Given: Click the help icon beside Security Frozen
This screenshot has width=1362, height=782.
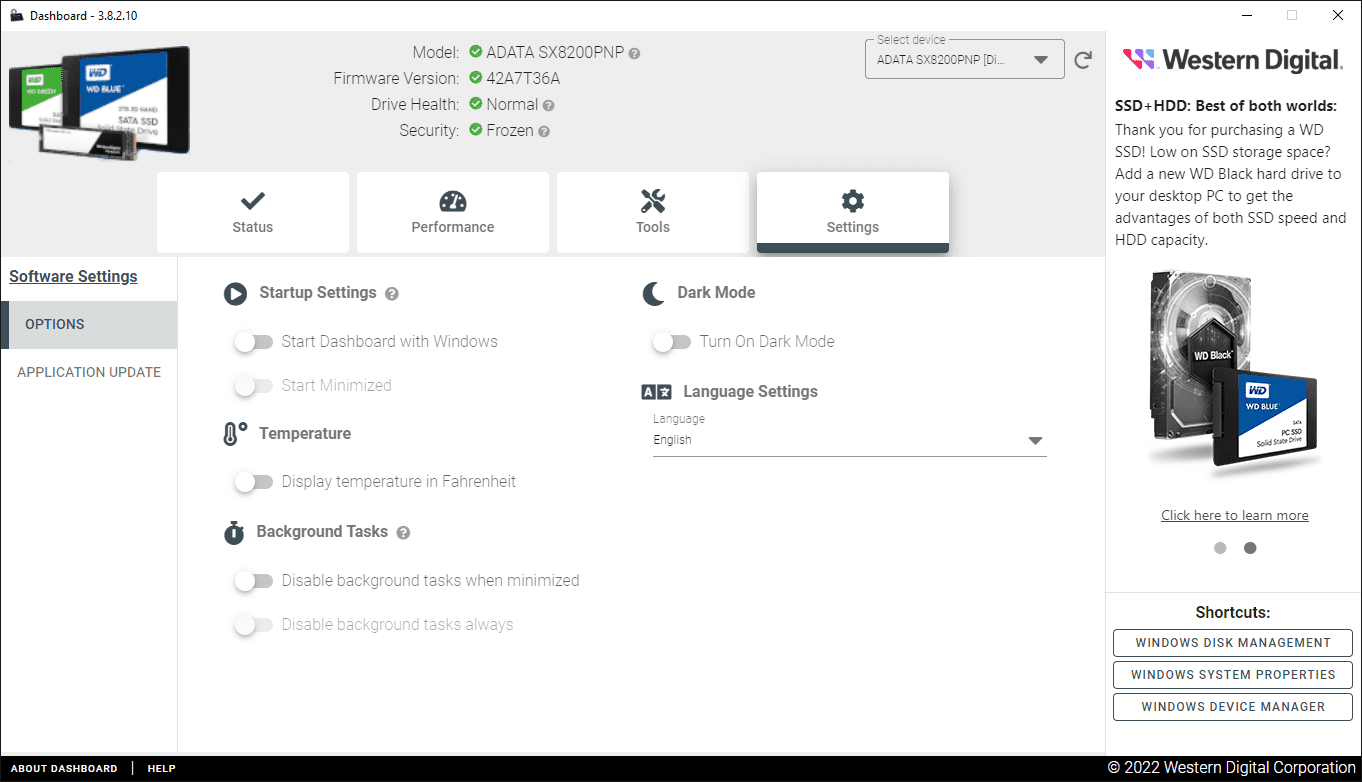Looking at the screenshot, I should pyautogui.click(x=544, y=131).
